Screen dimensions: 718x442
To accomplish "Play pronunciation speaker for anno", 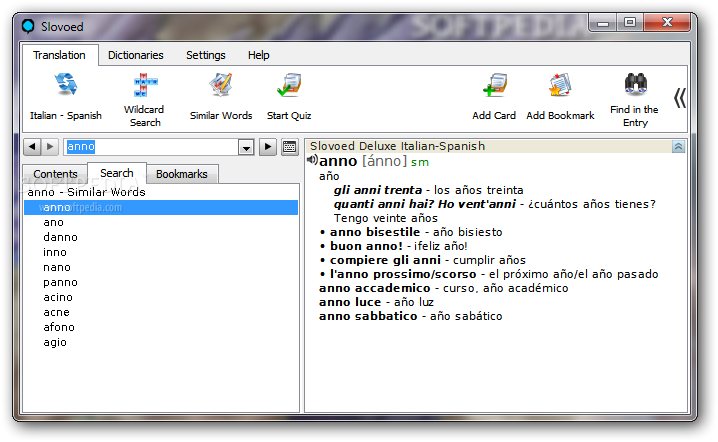I will click(x=312, y=160).
